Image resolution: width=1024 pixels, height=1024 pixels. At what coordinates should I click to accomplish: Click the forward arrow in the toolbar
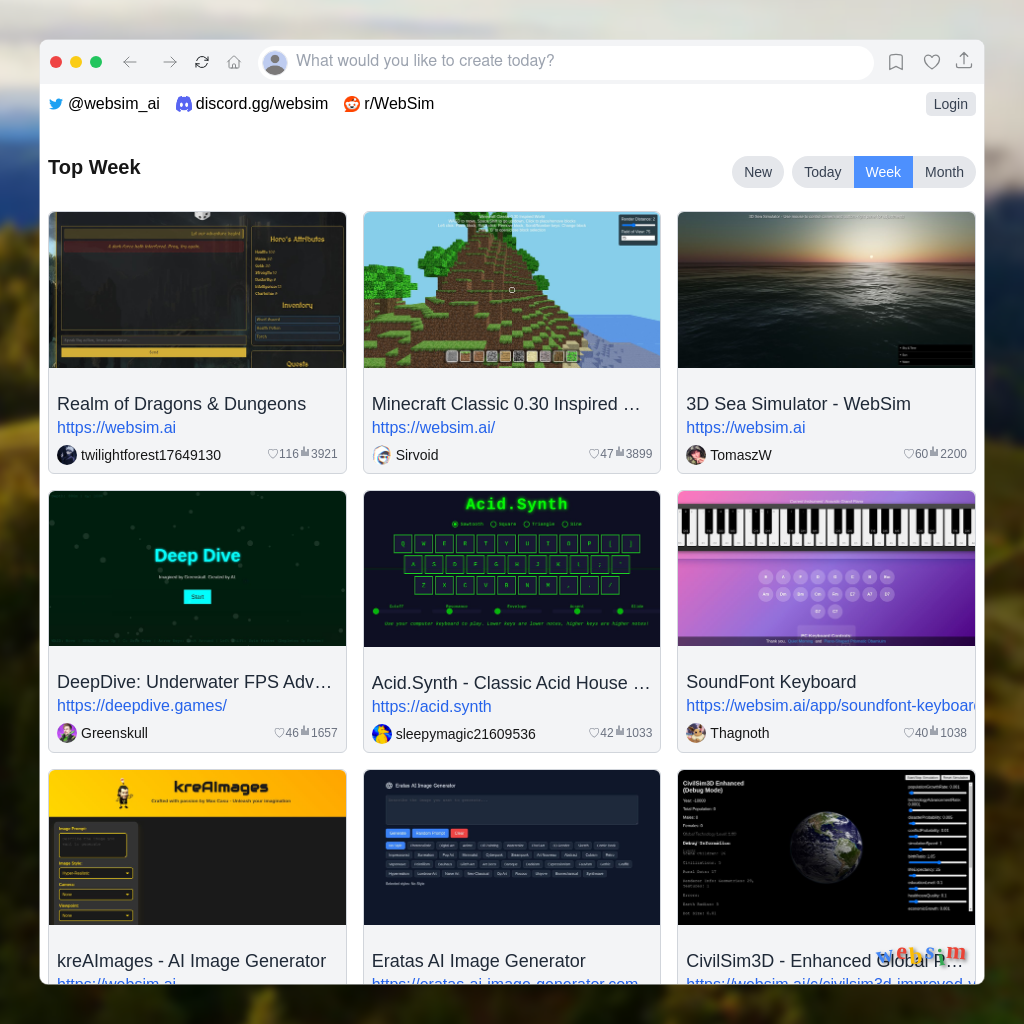170,61
